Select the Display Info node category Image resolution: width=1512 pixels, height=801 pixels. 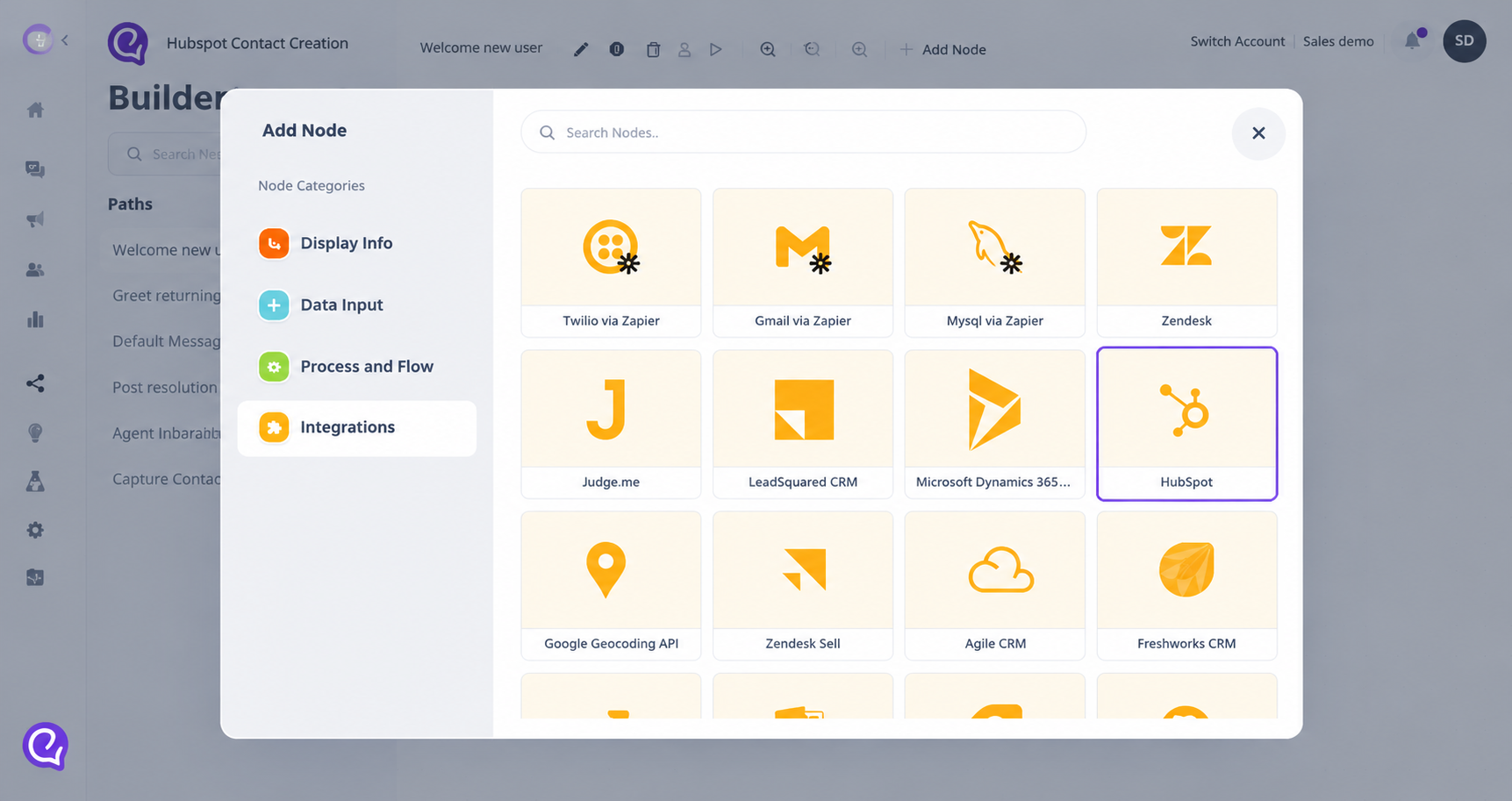coord(357,243)
